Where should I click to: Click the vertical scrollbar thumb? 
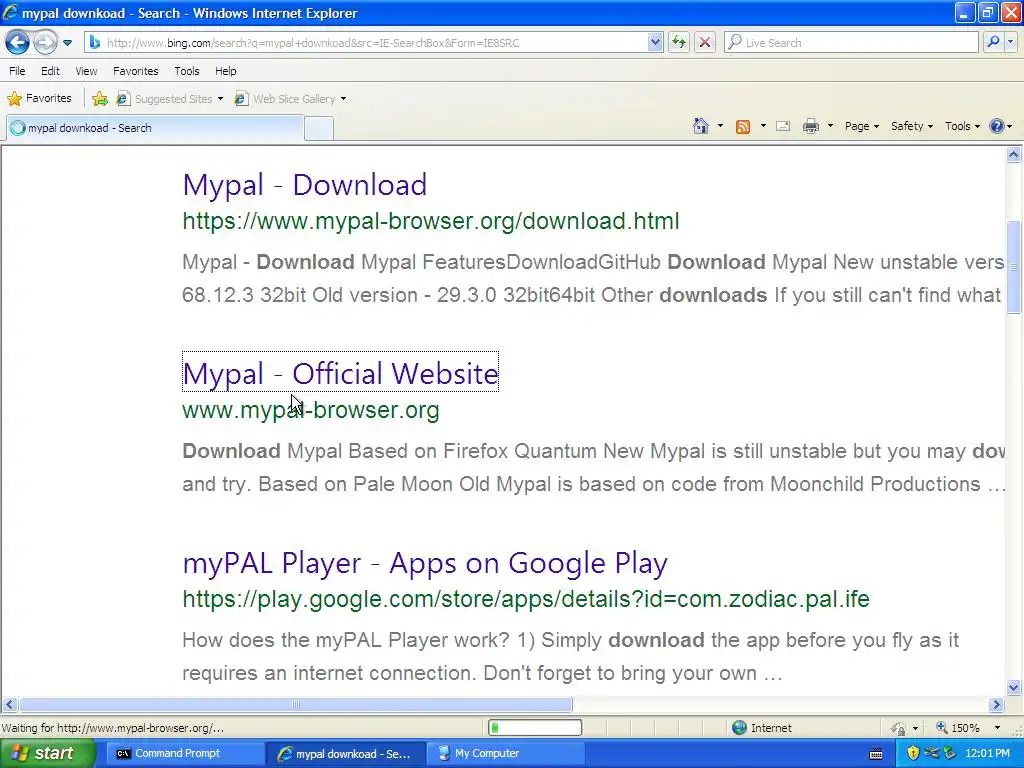click(x=1014, y=268)
